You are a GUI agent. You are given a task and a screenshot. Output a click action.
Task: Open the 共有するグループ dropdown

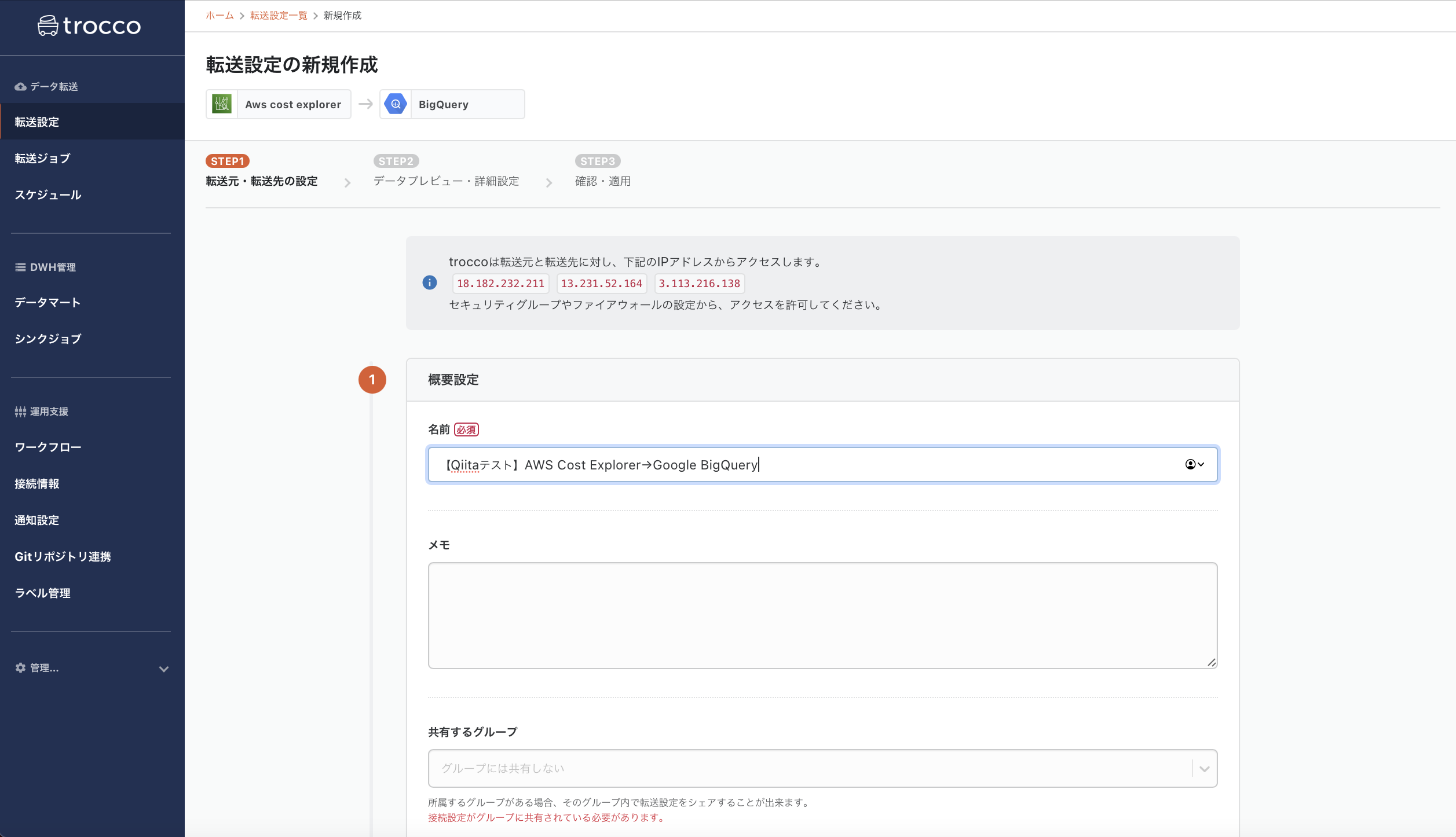pos(822,768)
